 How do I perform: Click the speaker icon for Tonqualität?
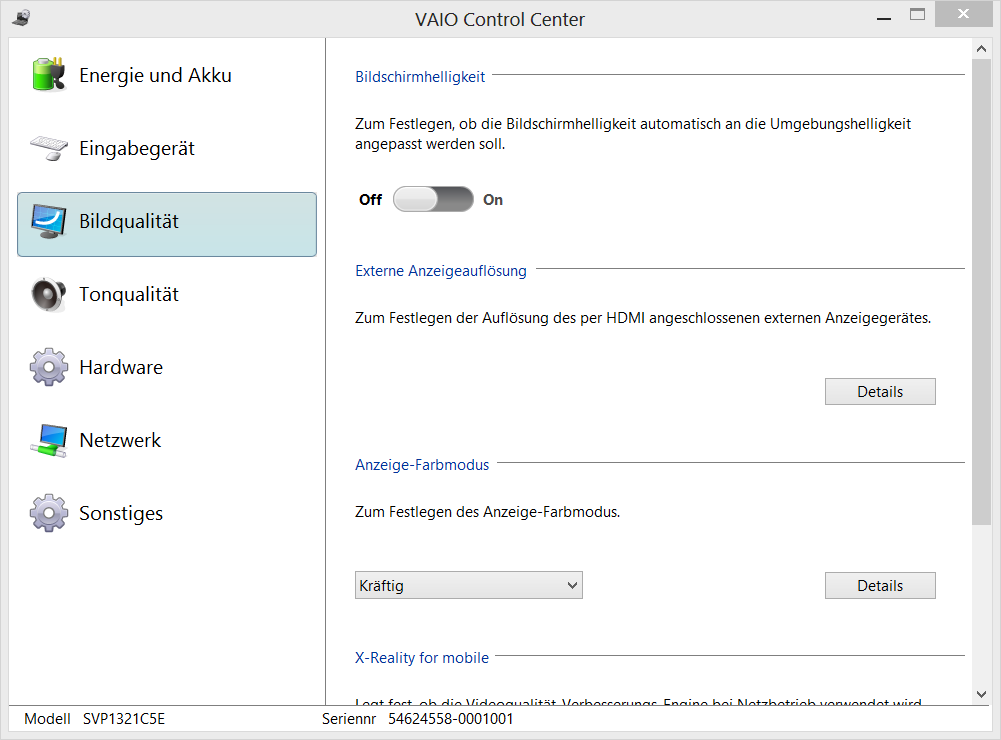tap(48, 294)
